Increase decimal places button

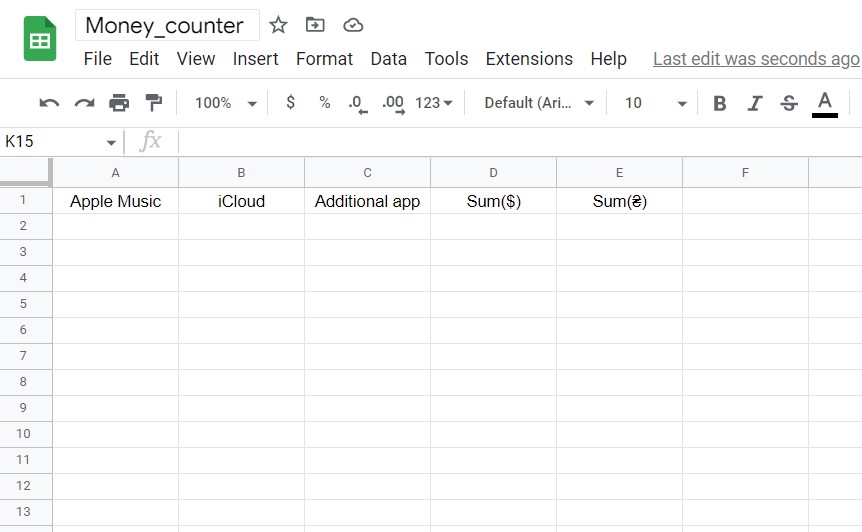tap(393, 103)
